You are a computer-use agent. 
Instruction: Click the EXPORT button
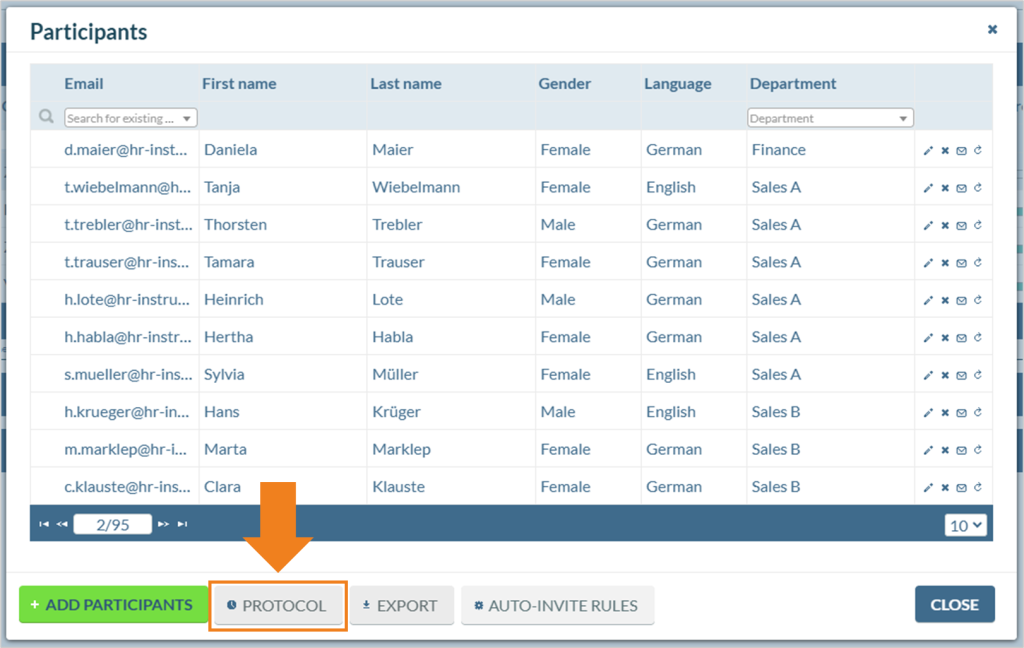pos(401,606)
